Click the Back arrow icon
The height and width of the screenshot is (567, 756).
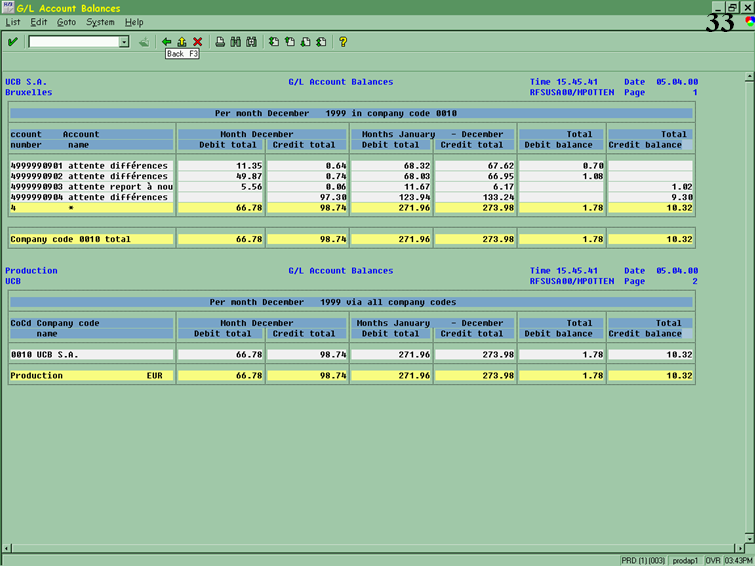167,42
